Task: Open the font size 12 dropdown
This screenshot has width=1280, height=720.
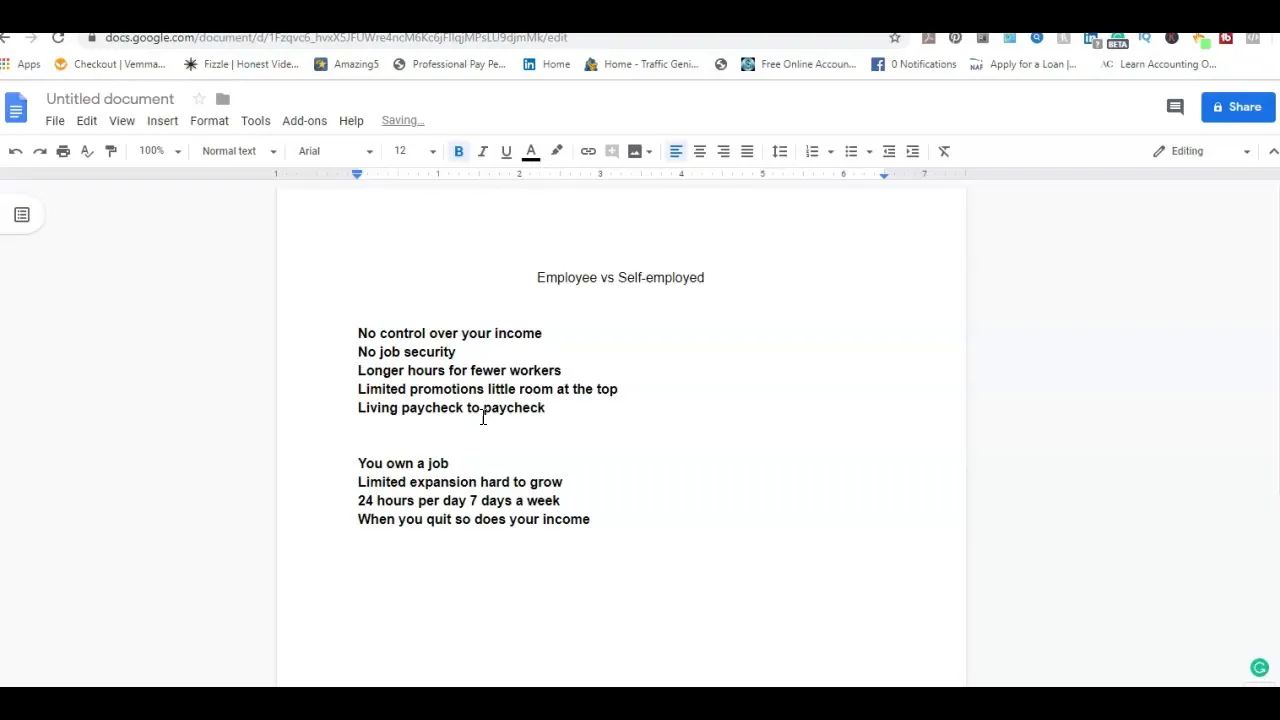Action: pyautogui.click(x=413, y=151)
